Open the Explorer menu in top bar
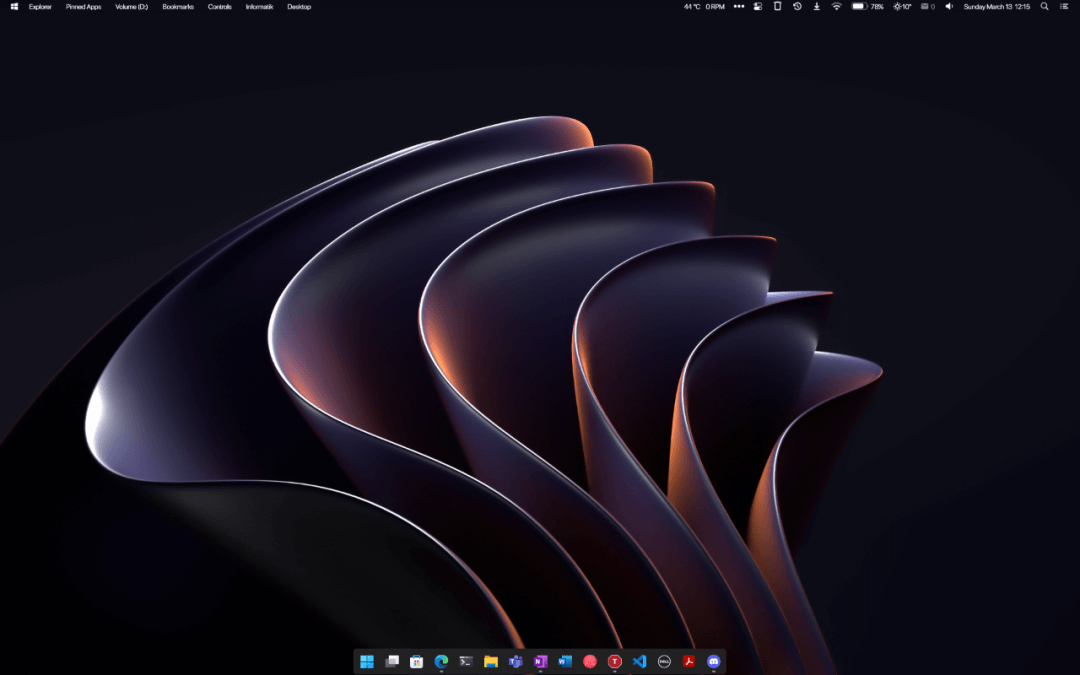Viewport: 1080px width, 675px height. pyautogui.click(x=40, y=7)
